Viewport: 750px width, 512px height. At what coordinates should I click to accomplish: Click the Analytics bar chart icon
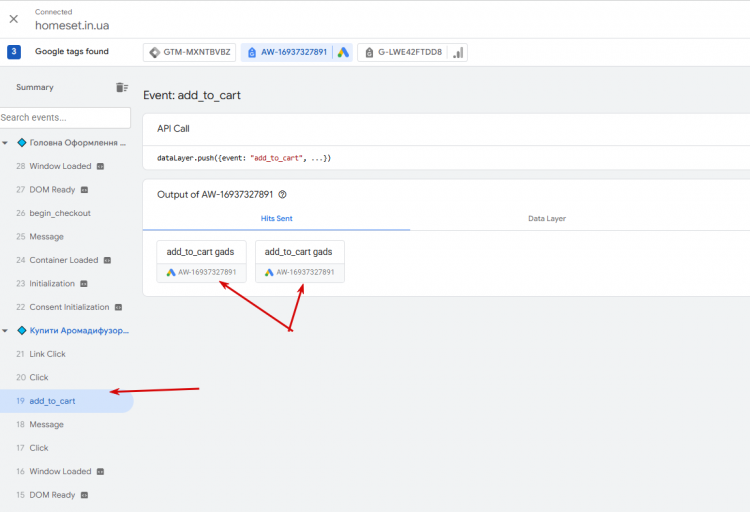pyautogui.click(x=458, y=52)
